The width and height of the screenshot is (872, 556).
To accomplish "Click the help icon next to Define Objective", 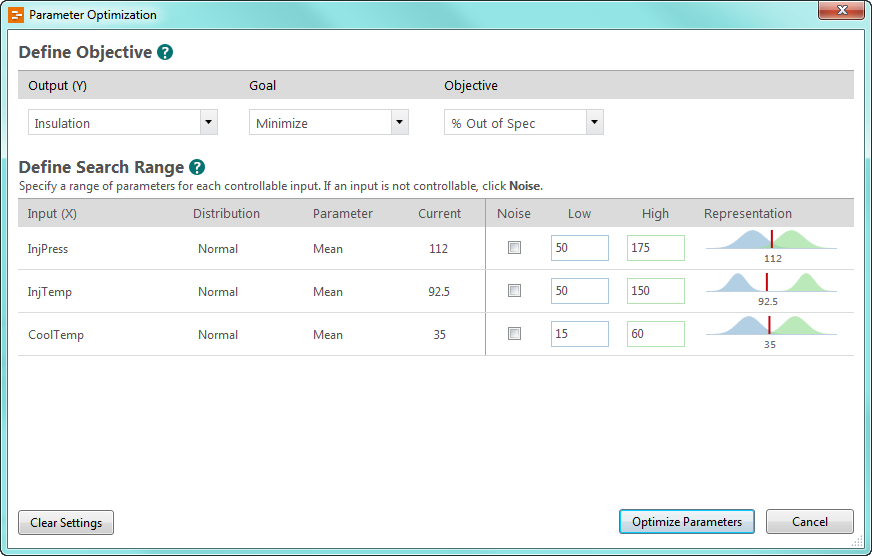I will [x=165, y=52].
